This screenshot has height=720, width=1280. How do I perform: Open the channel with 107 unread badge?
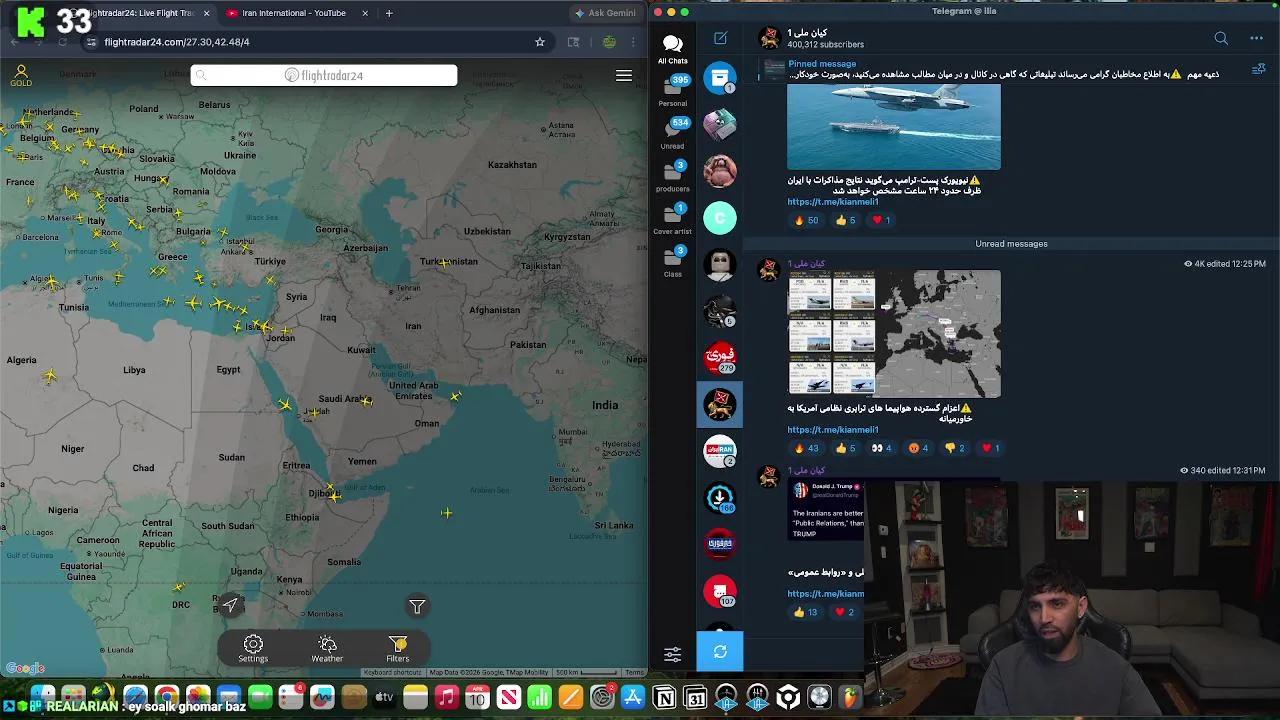click(x=720, y=591)
